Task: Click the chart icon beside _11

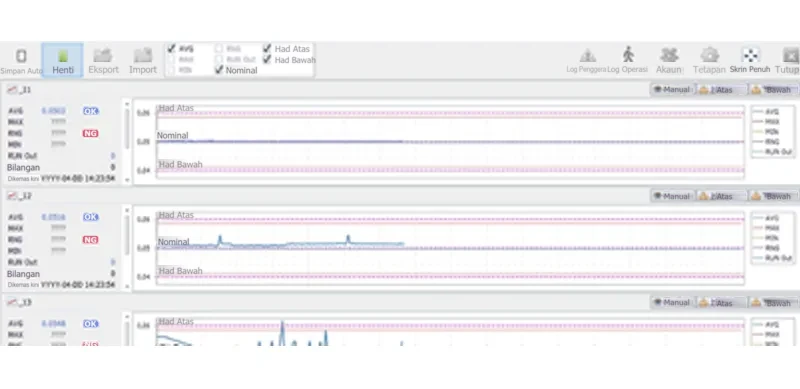Action: pyautogui.click(x=12, y=90)
